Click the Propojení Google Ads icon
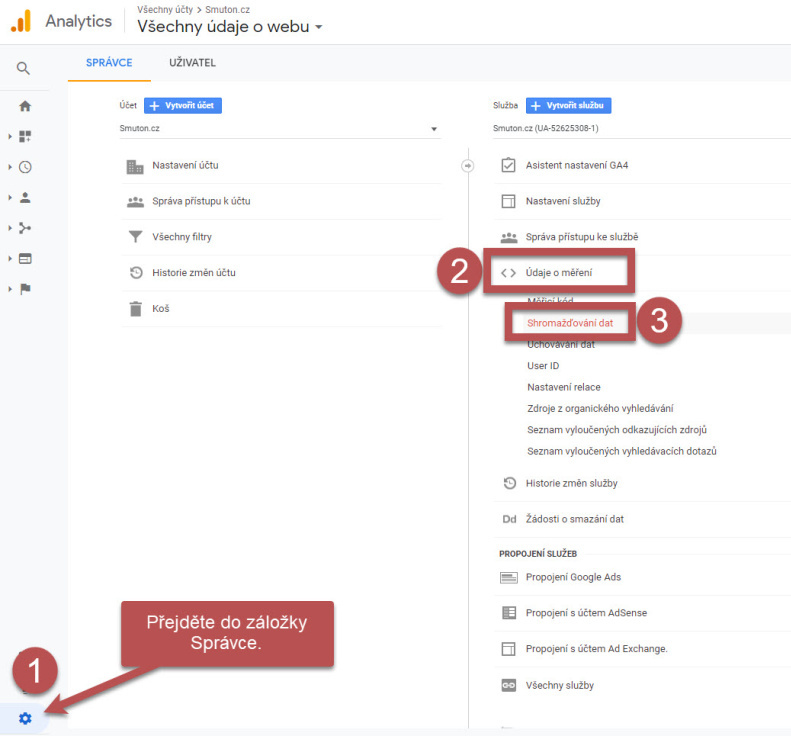 (508, 578)
